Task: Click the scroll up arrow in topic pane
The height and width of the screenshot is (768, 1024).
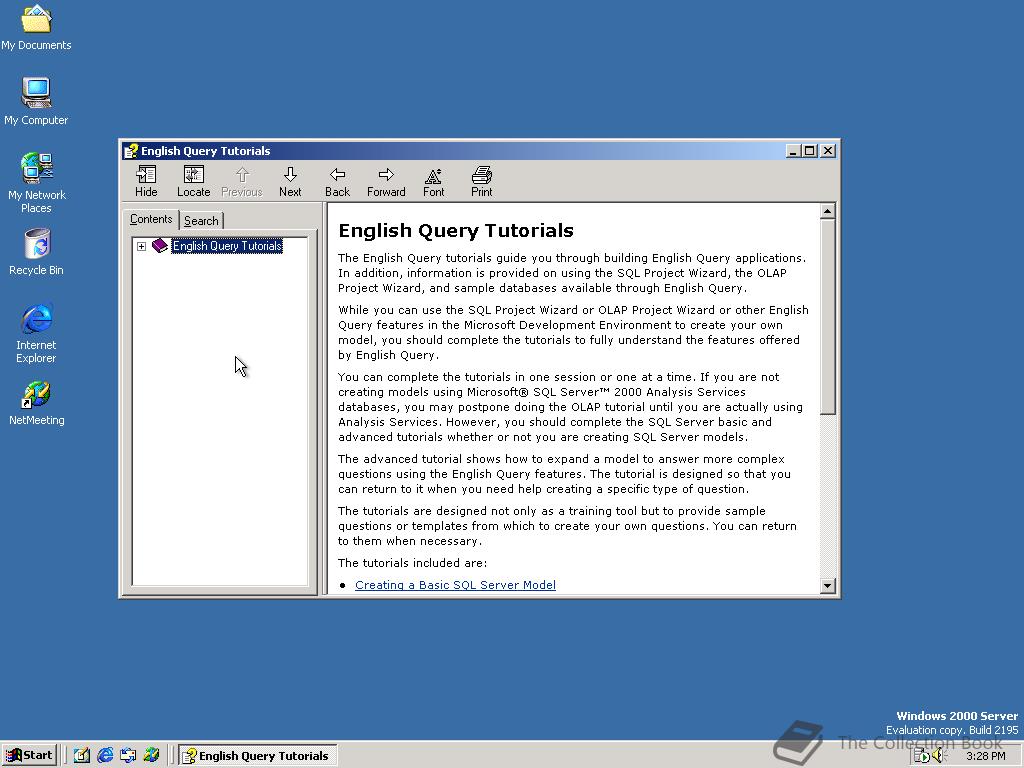Action: (x=827, y=211)
